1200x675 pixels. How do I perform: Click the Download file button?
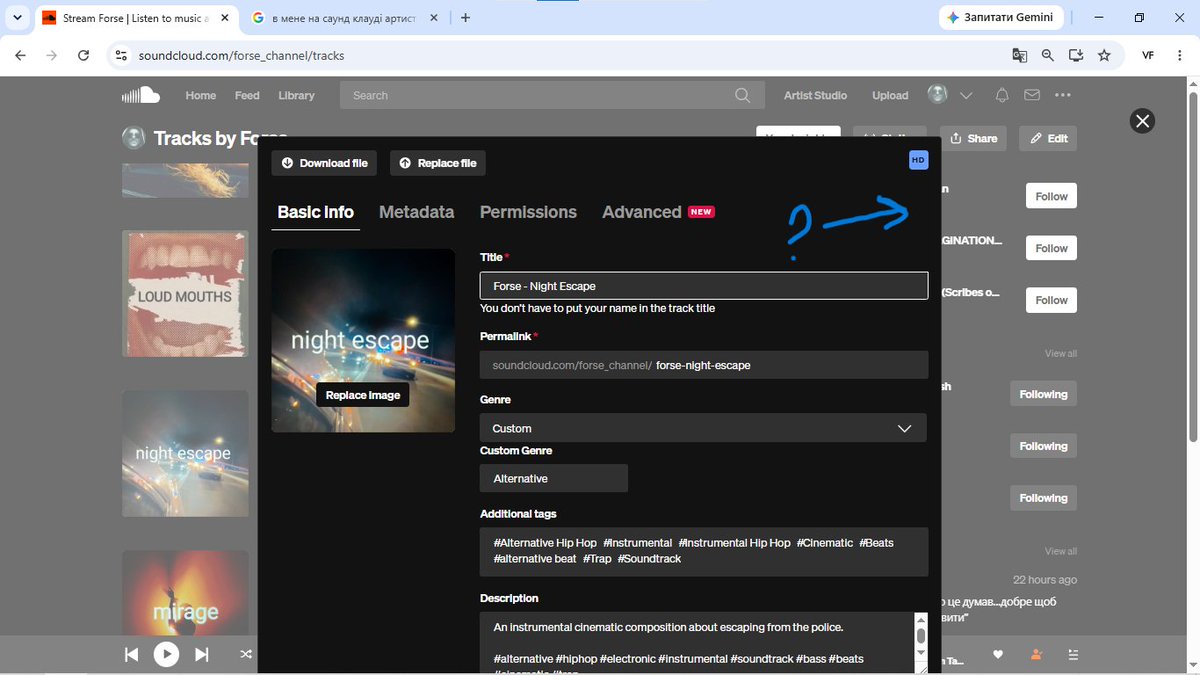coord(324,163)
